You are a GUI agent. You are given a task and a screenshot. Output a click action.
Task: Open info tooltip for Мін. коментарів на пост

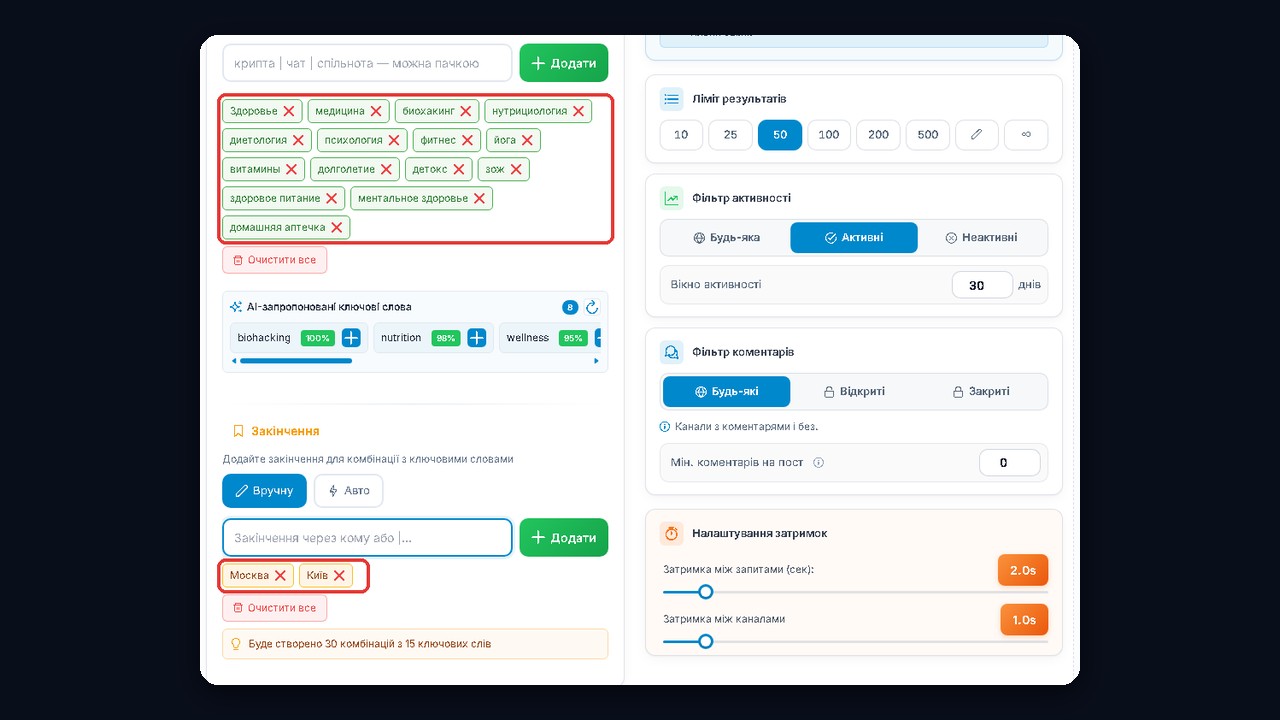(819, 463)
